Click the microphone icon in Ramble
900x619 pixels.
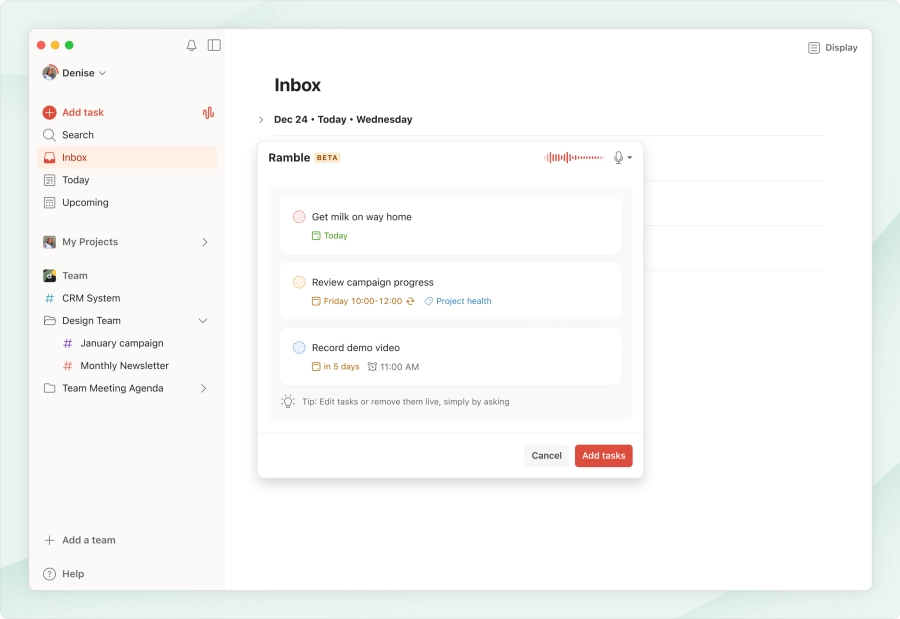619,158
